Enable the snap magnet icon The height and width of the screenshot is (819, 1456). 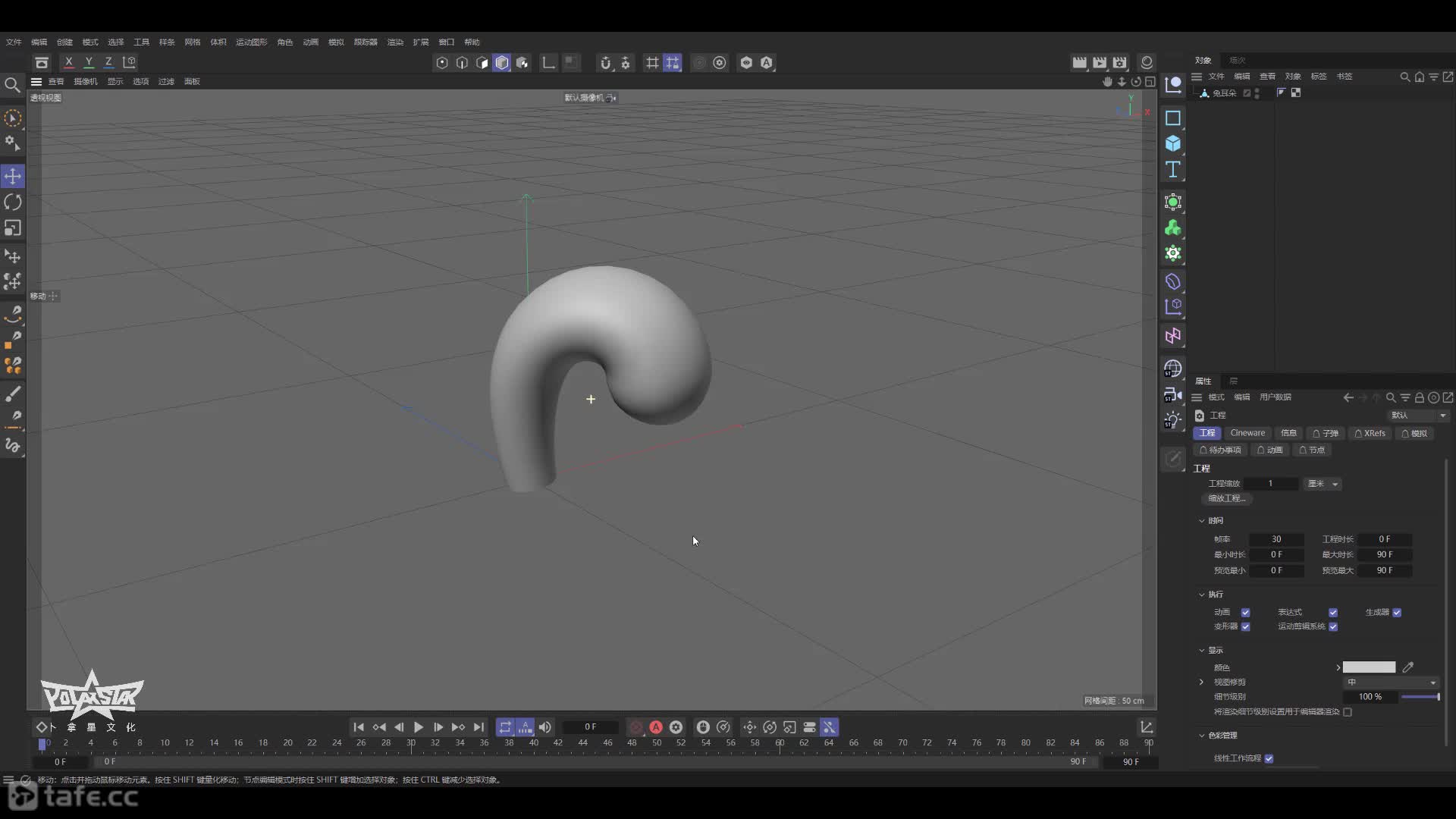click(x=605, y=63)
